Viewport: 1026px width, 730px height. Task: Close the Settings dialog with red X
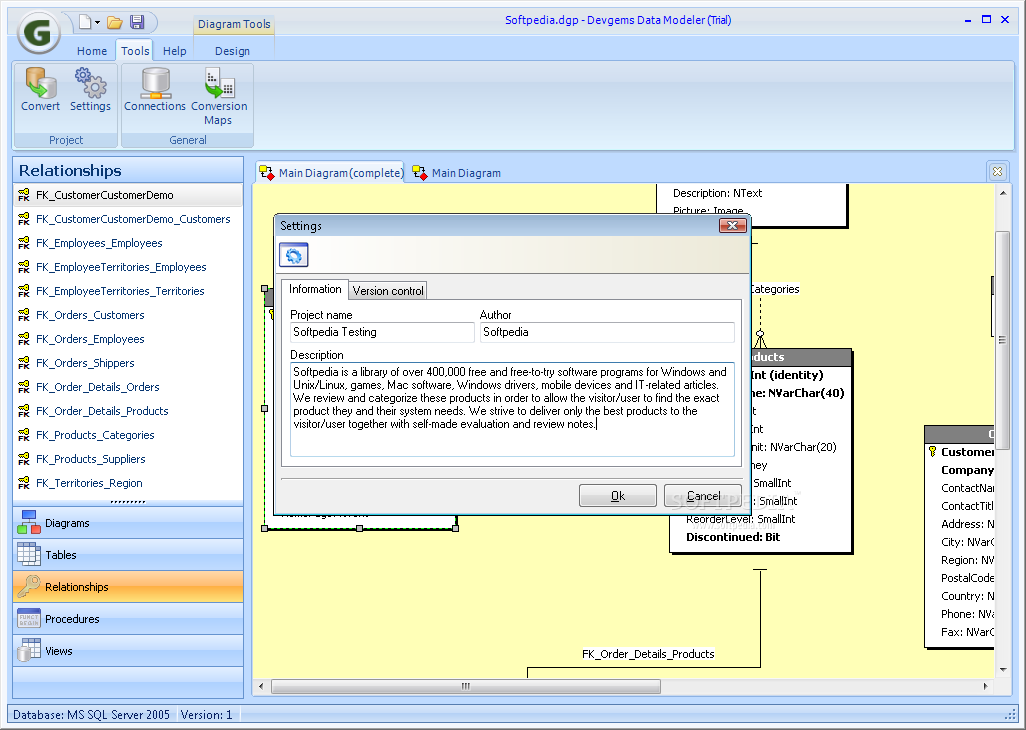[732, 226]
